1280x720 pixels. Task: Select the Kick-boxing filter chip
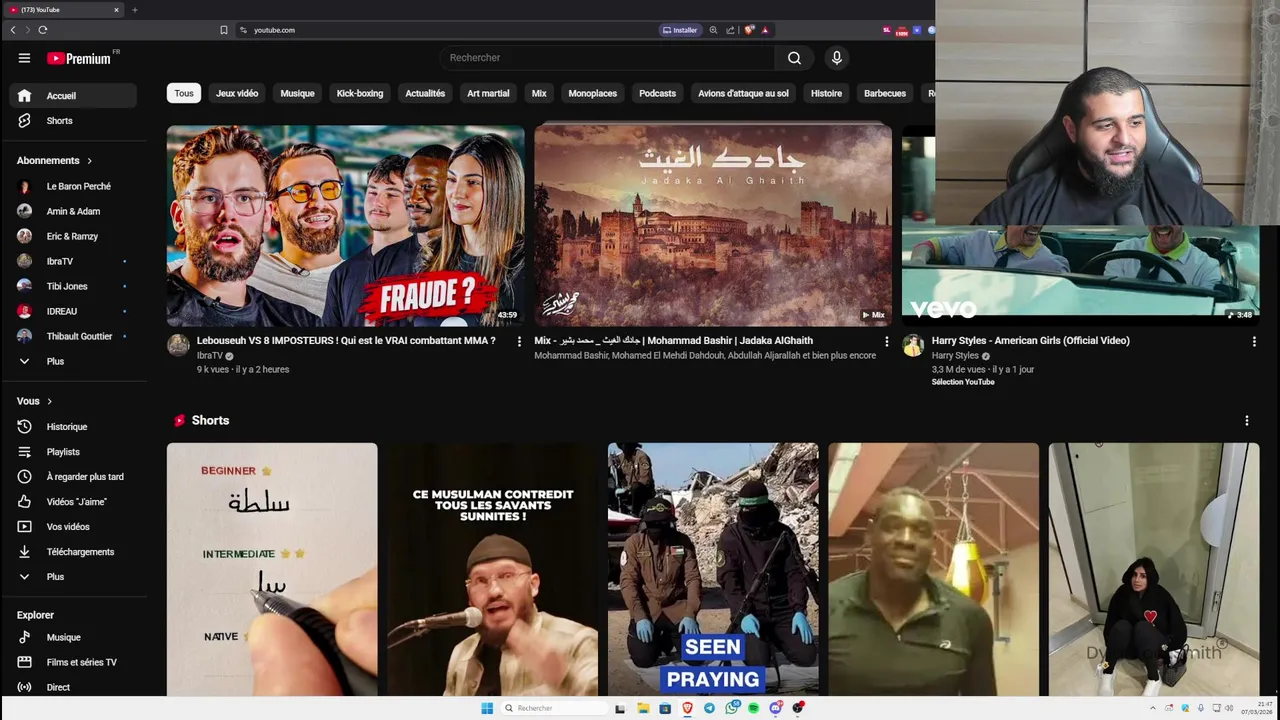pyautogui.click(x=360, y=94)
